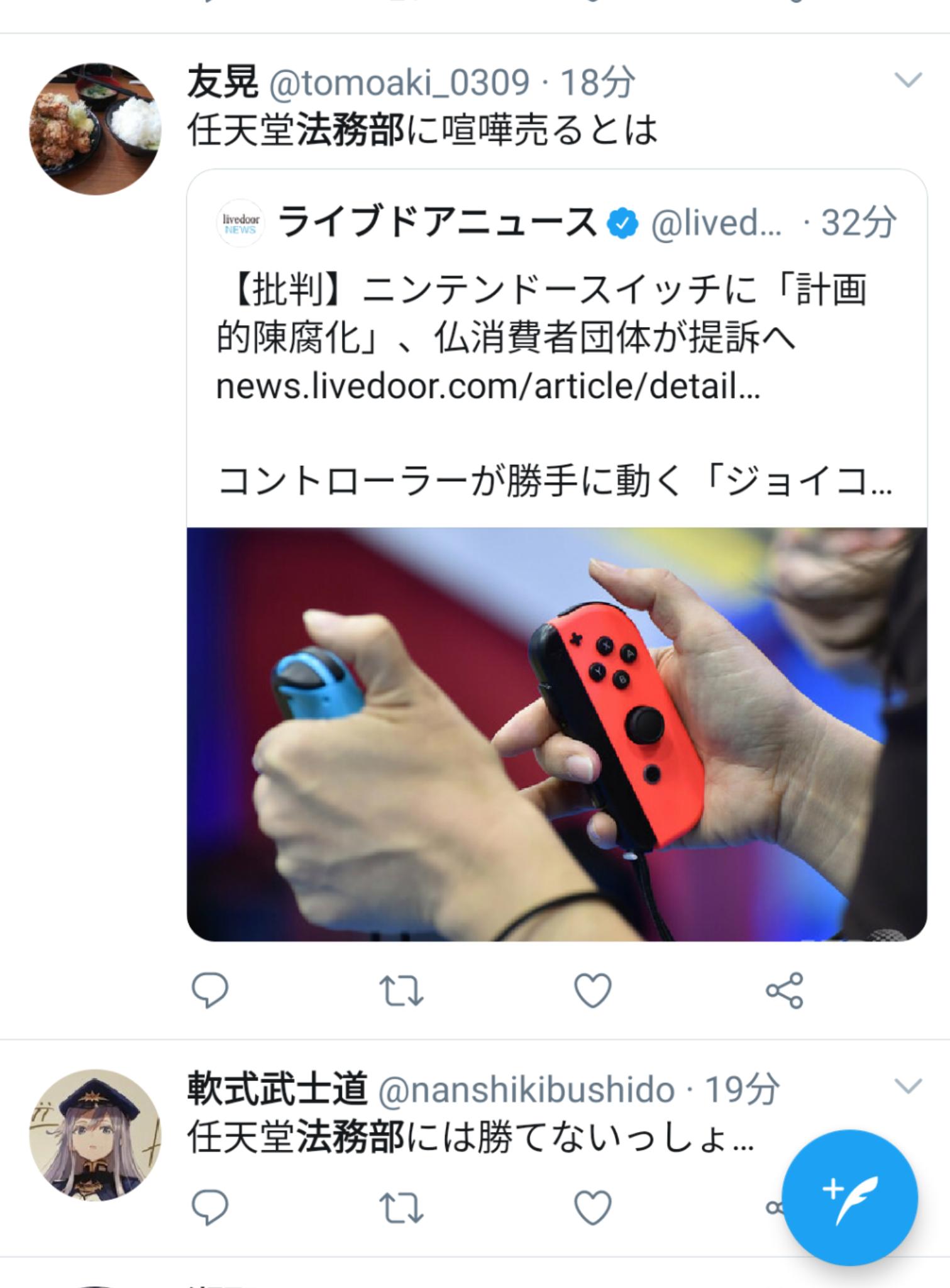Open @nanshikibushido user handle
The width and height of the screenshot is (950, 1288).
(526, 1089)
